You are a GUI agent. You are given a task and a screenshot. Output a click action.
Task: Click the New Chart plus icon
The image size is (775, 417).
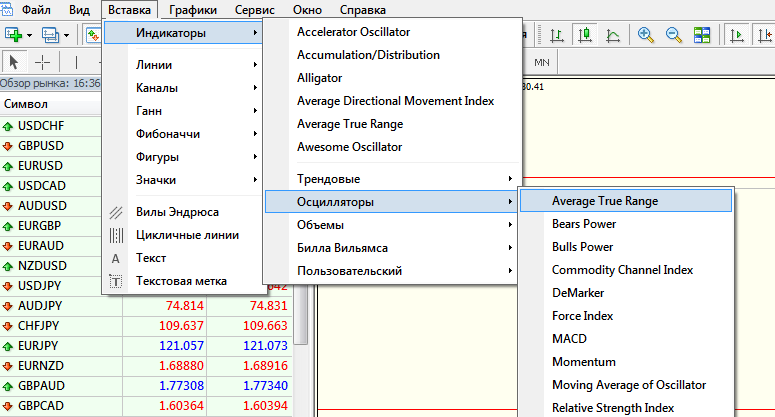pos(13,35)
